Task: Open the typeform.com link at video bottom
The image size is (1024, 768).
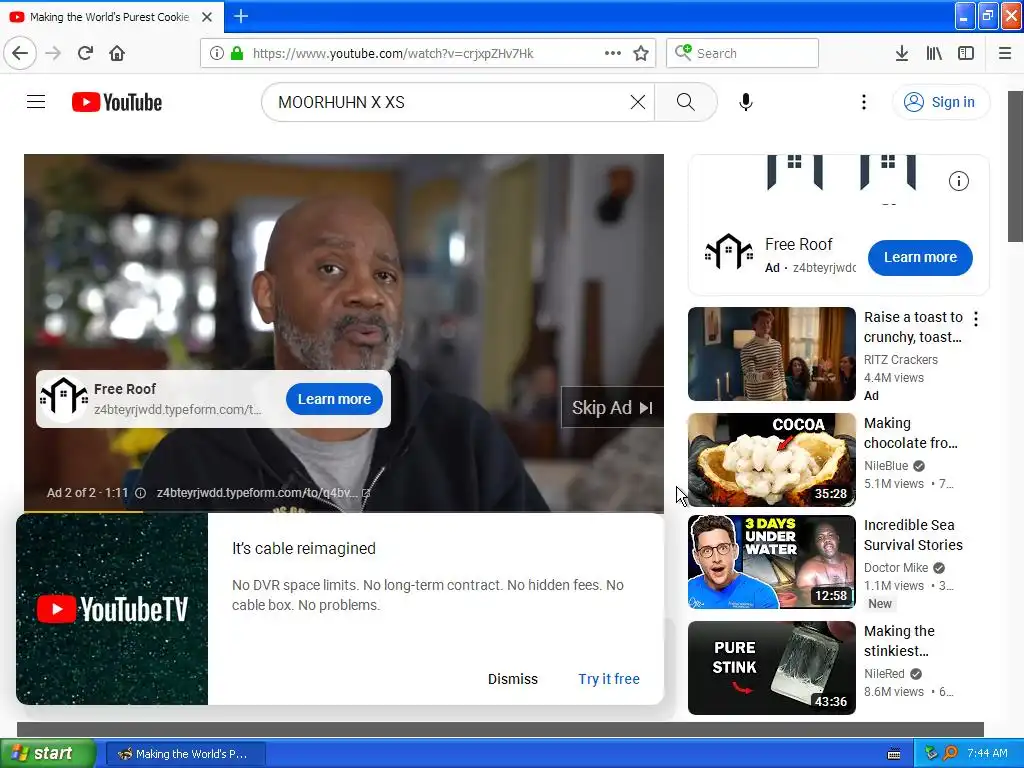Action: point(263,493)
